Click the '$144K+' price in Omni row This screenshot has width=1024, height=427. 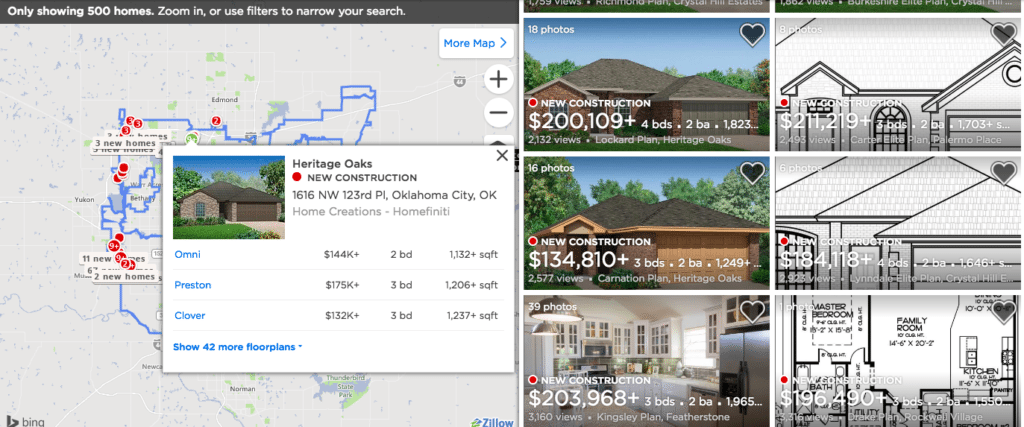click(x=342, y=255)
